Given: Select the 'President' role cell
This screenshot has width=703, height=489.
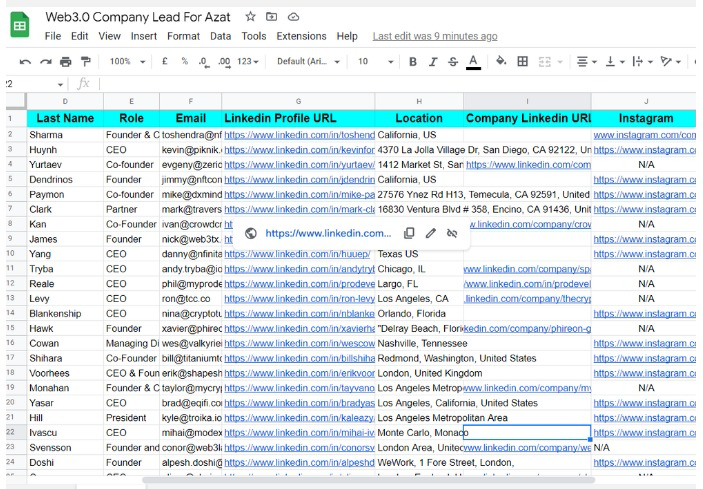Looking at the screenshot, I should [131, 418].
